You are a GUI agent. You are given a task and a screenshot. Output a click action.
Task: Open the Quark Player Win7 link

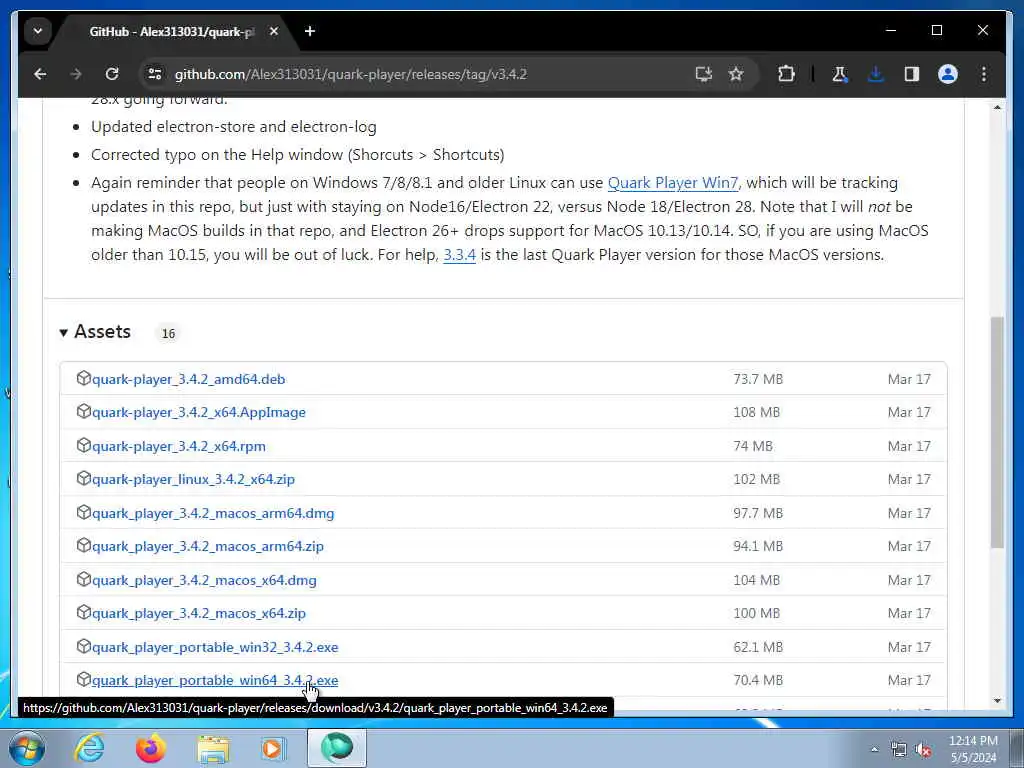tap(673, 183)
